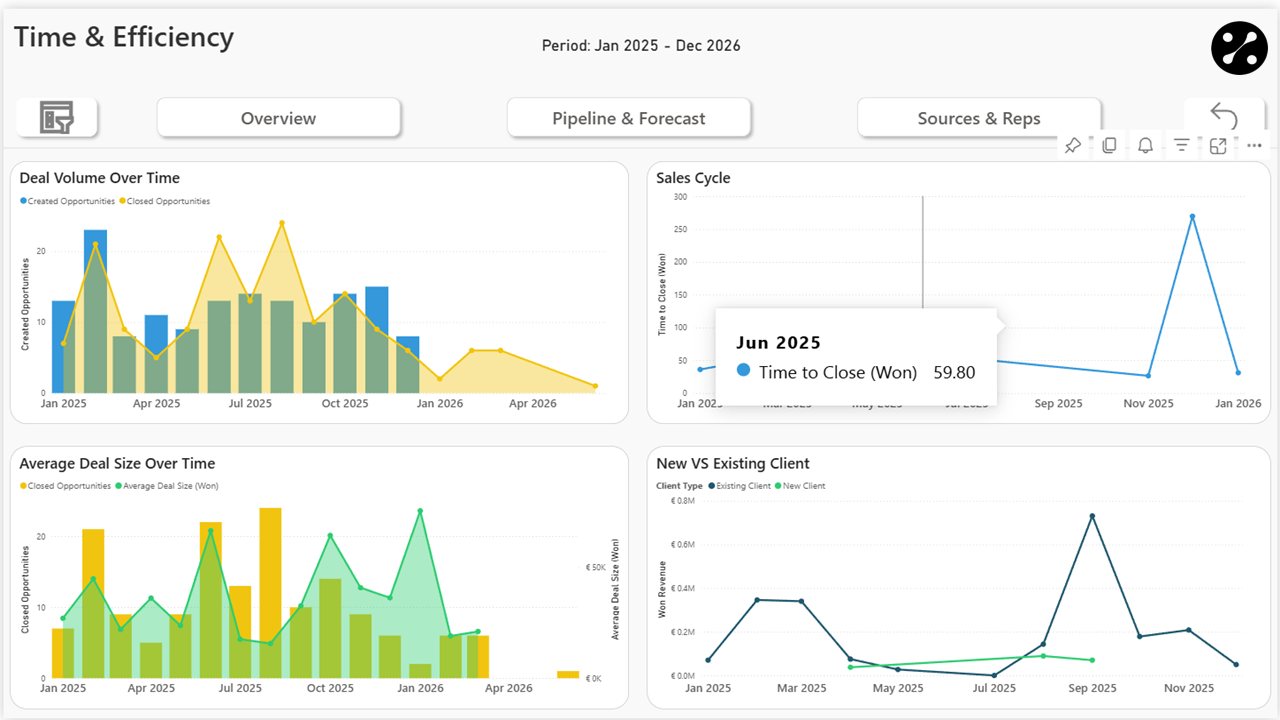The width and height of the screenshot is (1280, 720).
Task: Click the back arrow button
Action: tap(1223, 117)
